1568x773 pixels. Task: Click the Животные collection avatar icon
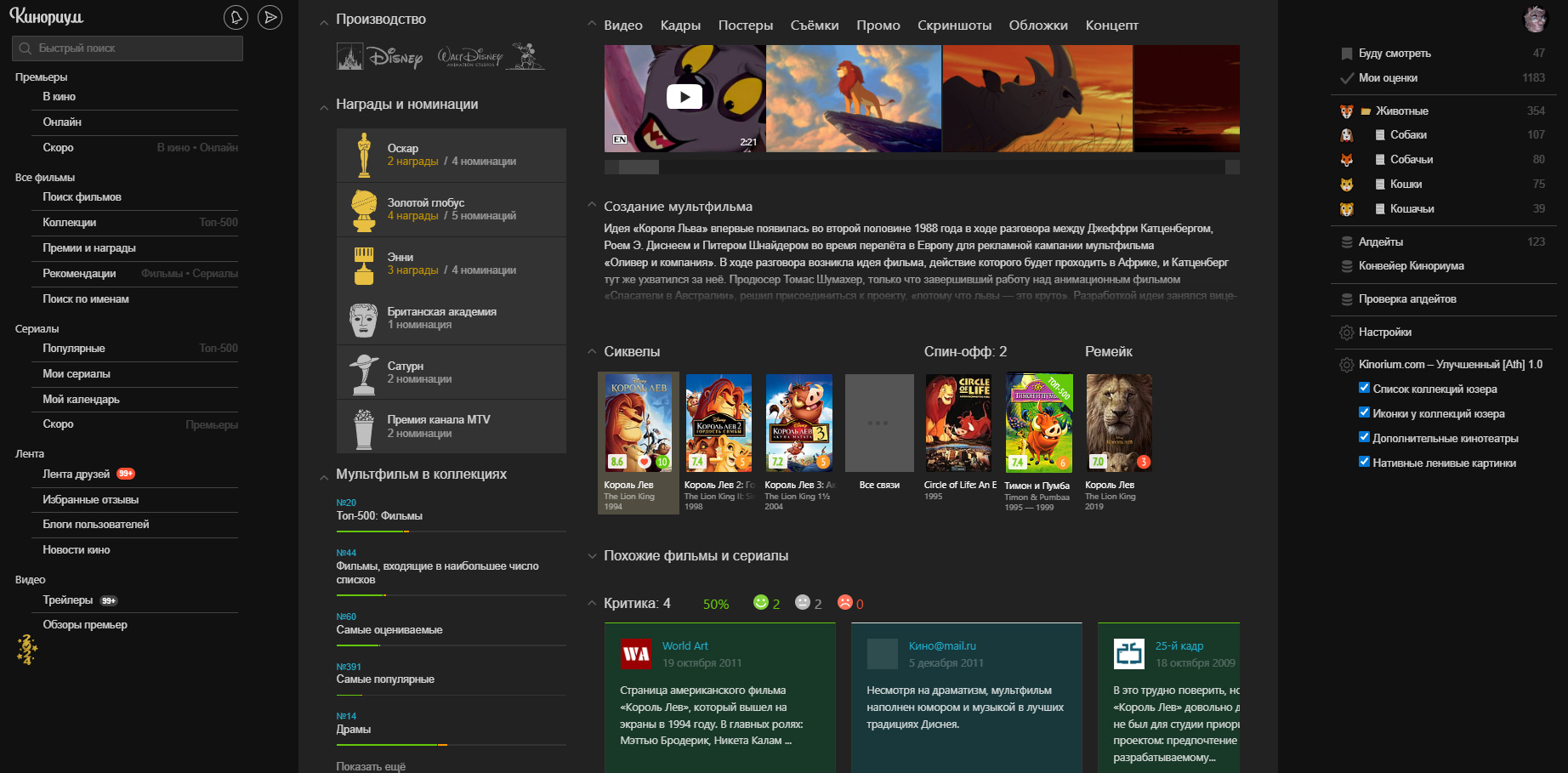point(1347,111)
